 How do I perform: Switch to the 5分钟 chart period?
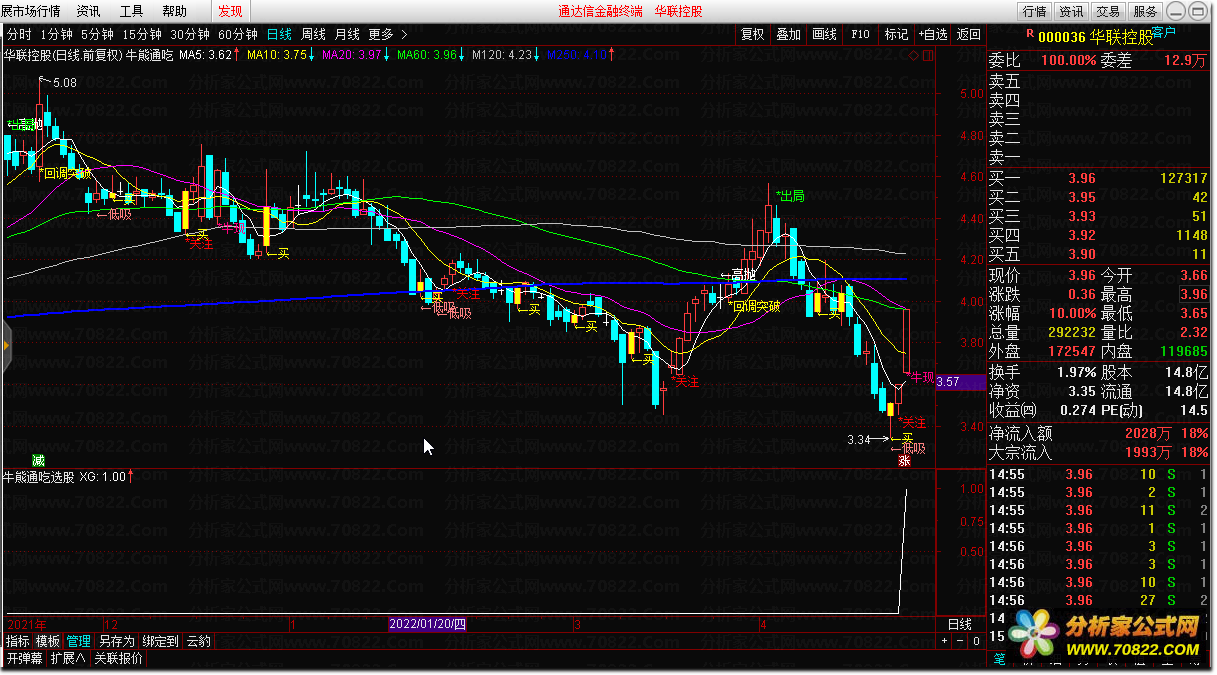pos(99,34)
